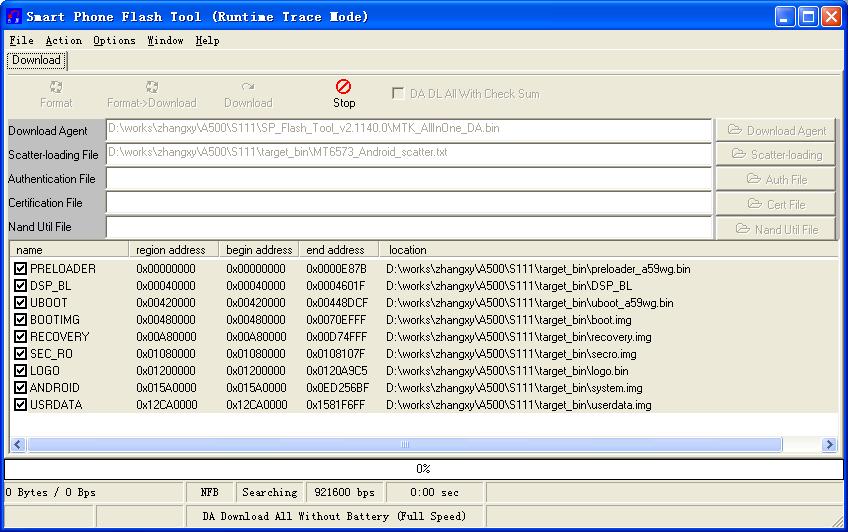The width and height of the screenshot is (848, 532).
Task: Toggle DA DL All With Check Sum
Action: click(x=398, y=94)
